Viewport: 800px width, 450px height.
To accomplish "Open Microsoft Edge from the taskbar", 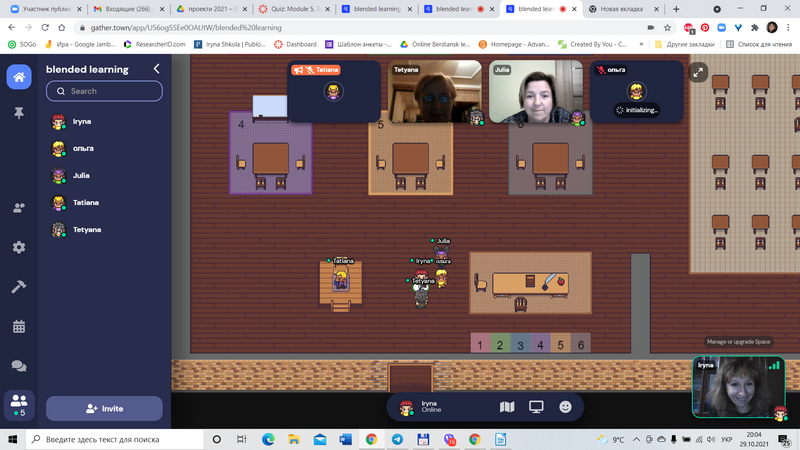I will tap(268, 439).
